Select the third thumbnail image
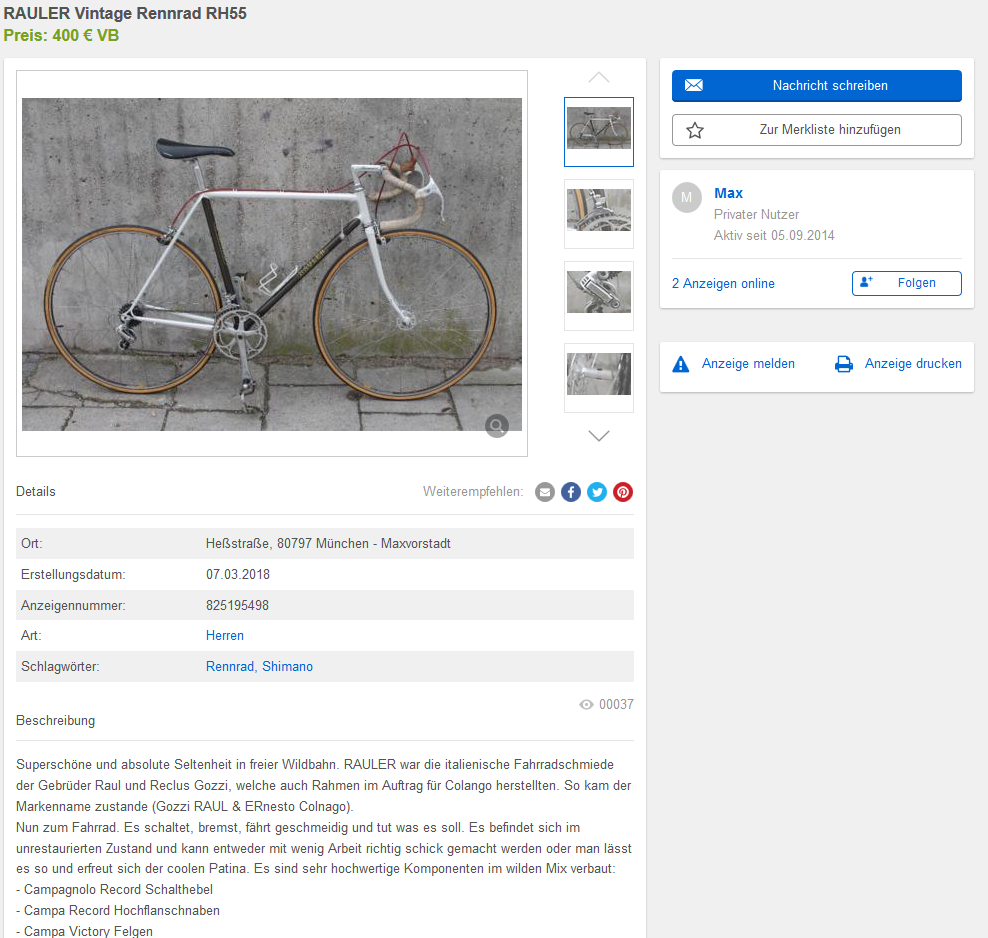Screen dimensions: 988x938 click(x=599, y=295)
